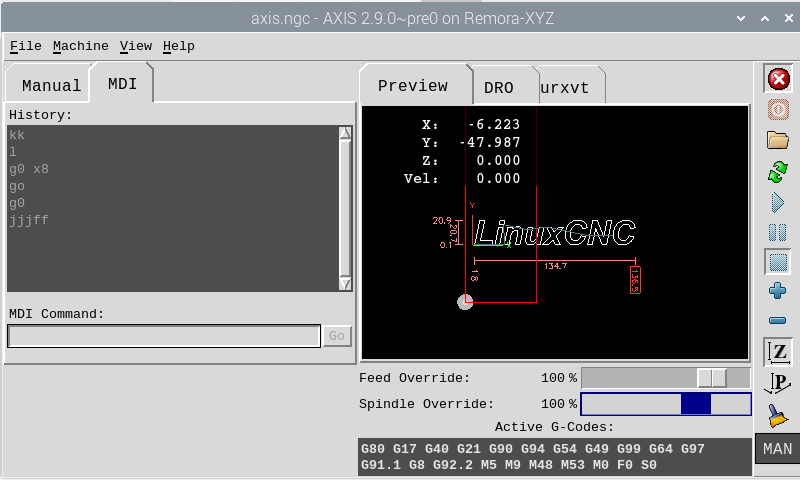The height and width of the screenshot is (480, 800).
Task: Toggle the machine power button
Action: coord(778,110)
